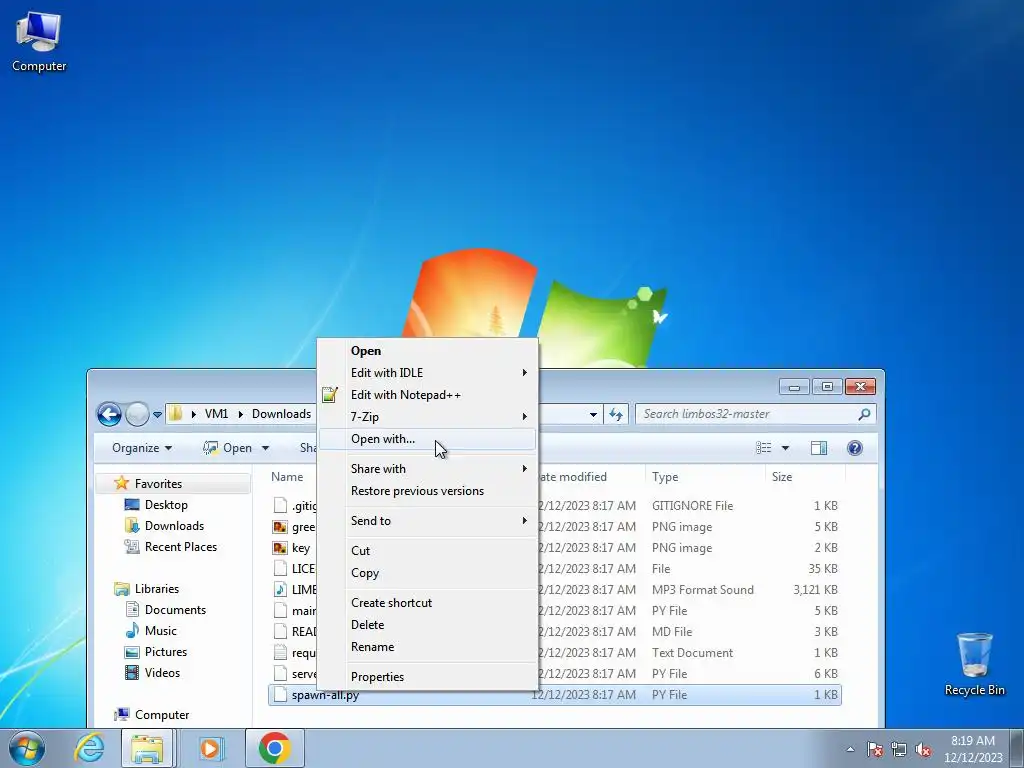This screenshot has width=1024, height=768.
Task: Open Windows Media Player taskbar icon
Action: (210, 748)
